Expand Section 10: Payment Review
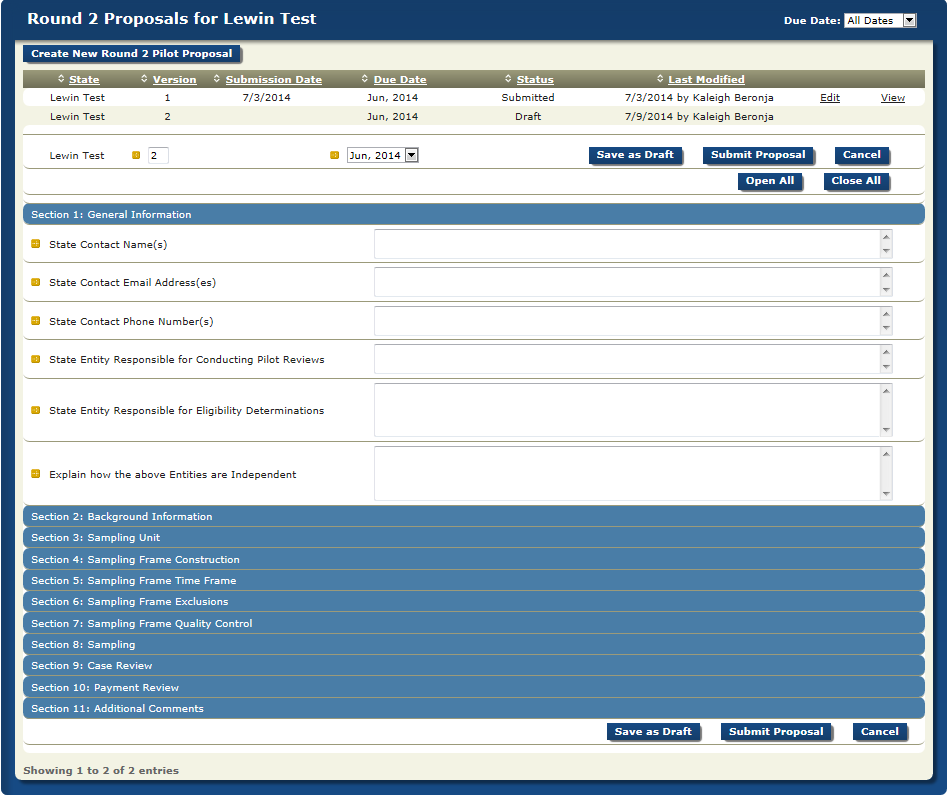The width and height of the screenshot is (947, 795). coord(474,687)
